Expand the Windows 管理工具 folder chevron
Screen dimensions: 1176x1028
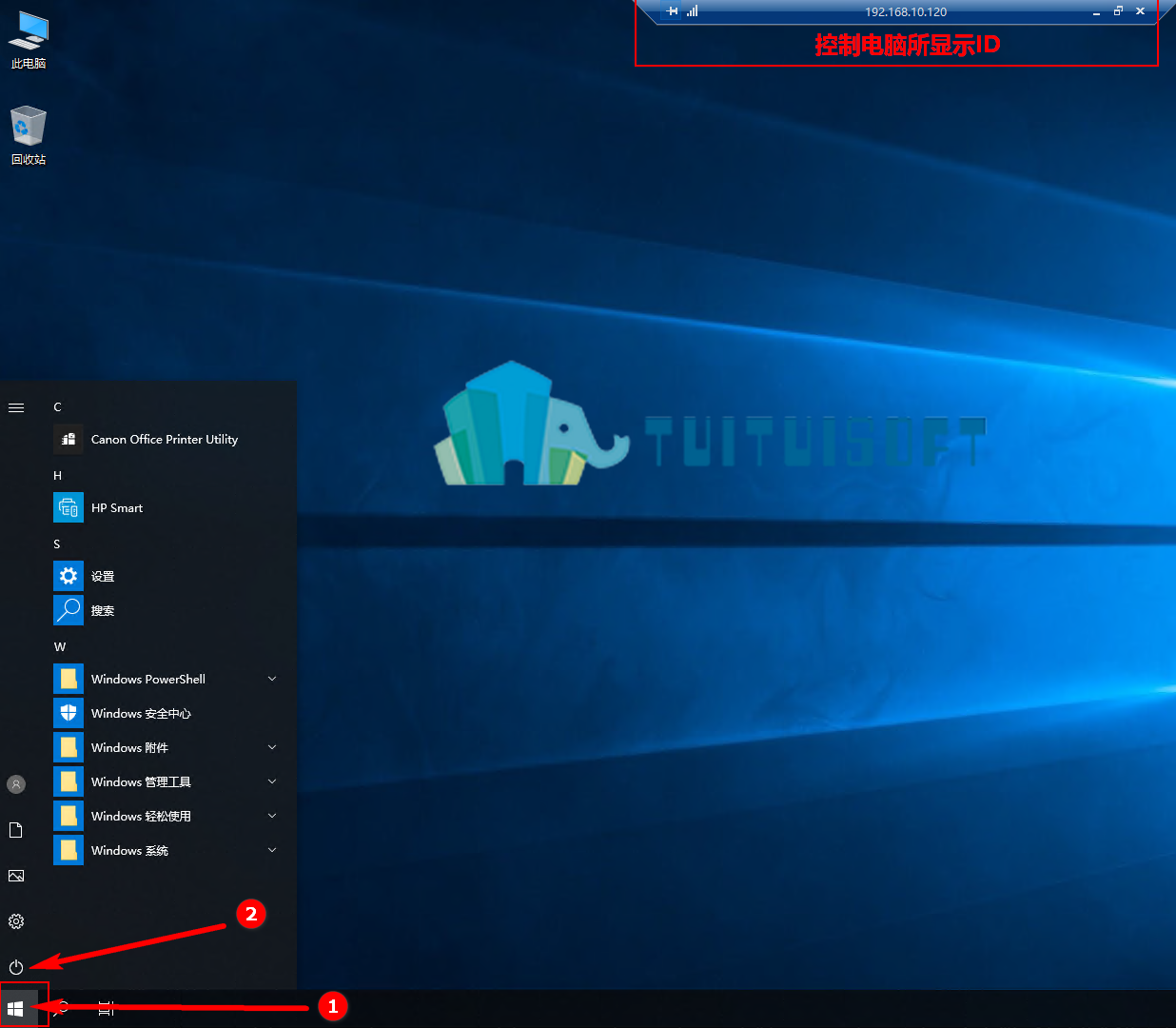click(272, 781)
